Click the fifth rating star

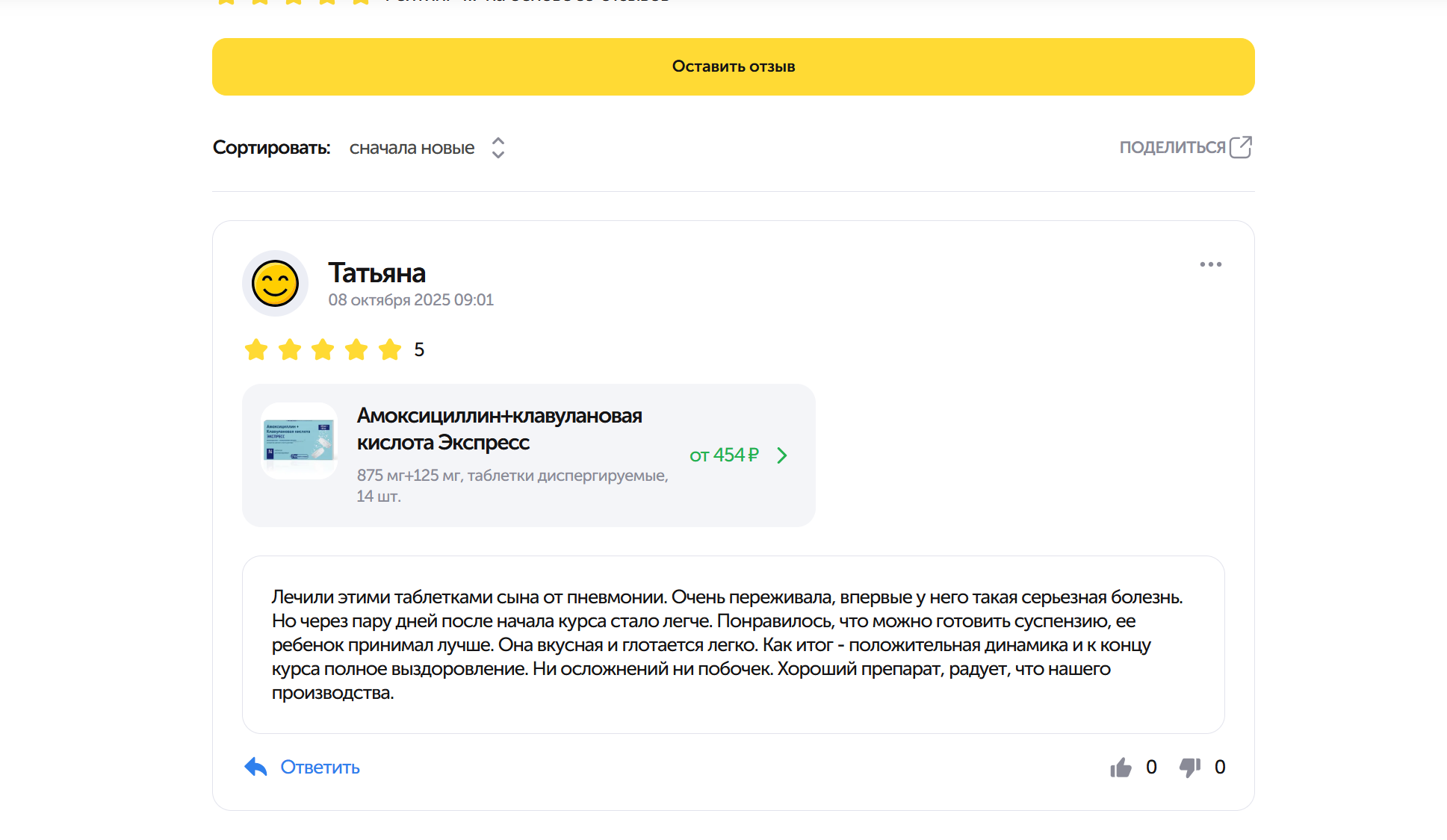point(390,349)
